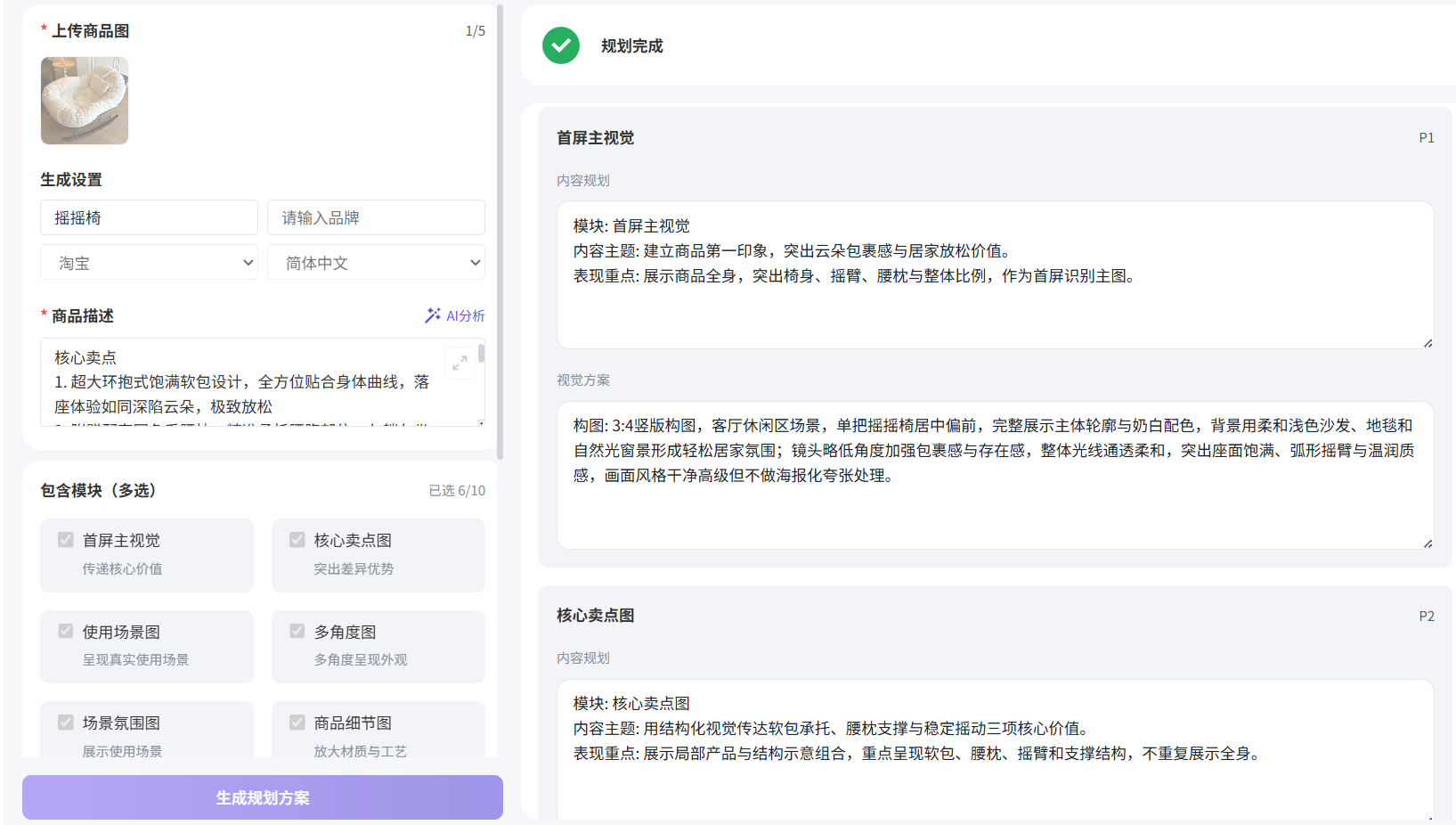Screen dimensions: 1456x825
Task: Toggle the 场景氛围图 checkbox
Action: click(66, 723)
